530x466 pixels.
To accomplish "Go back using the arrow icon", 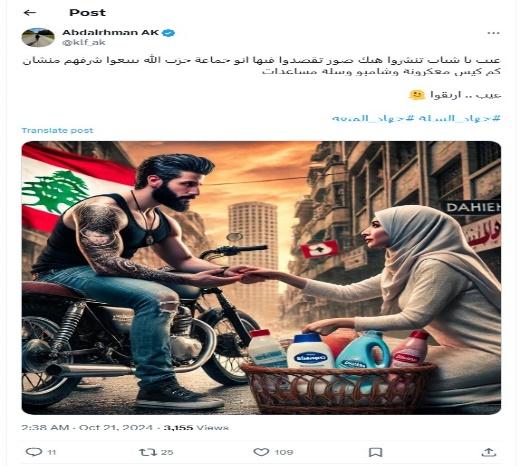I will click(30, 13).
